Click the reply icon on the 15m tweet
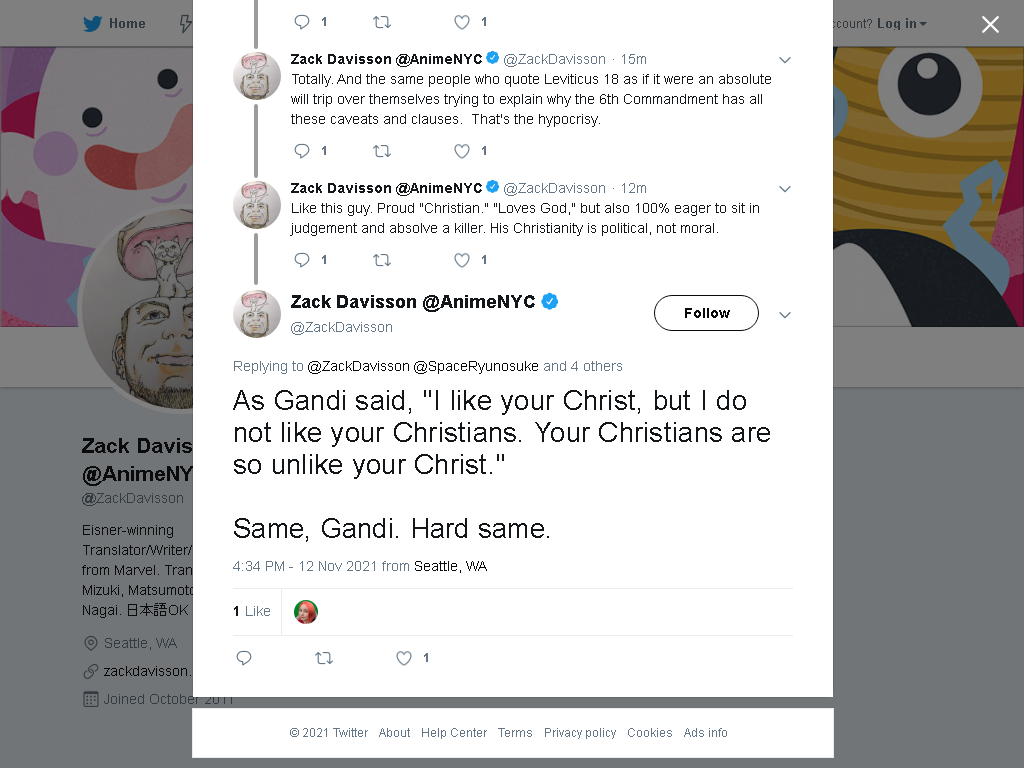 (302, 151)
